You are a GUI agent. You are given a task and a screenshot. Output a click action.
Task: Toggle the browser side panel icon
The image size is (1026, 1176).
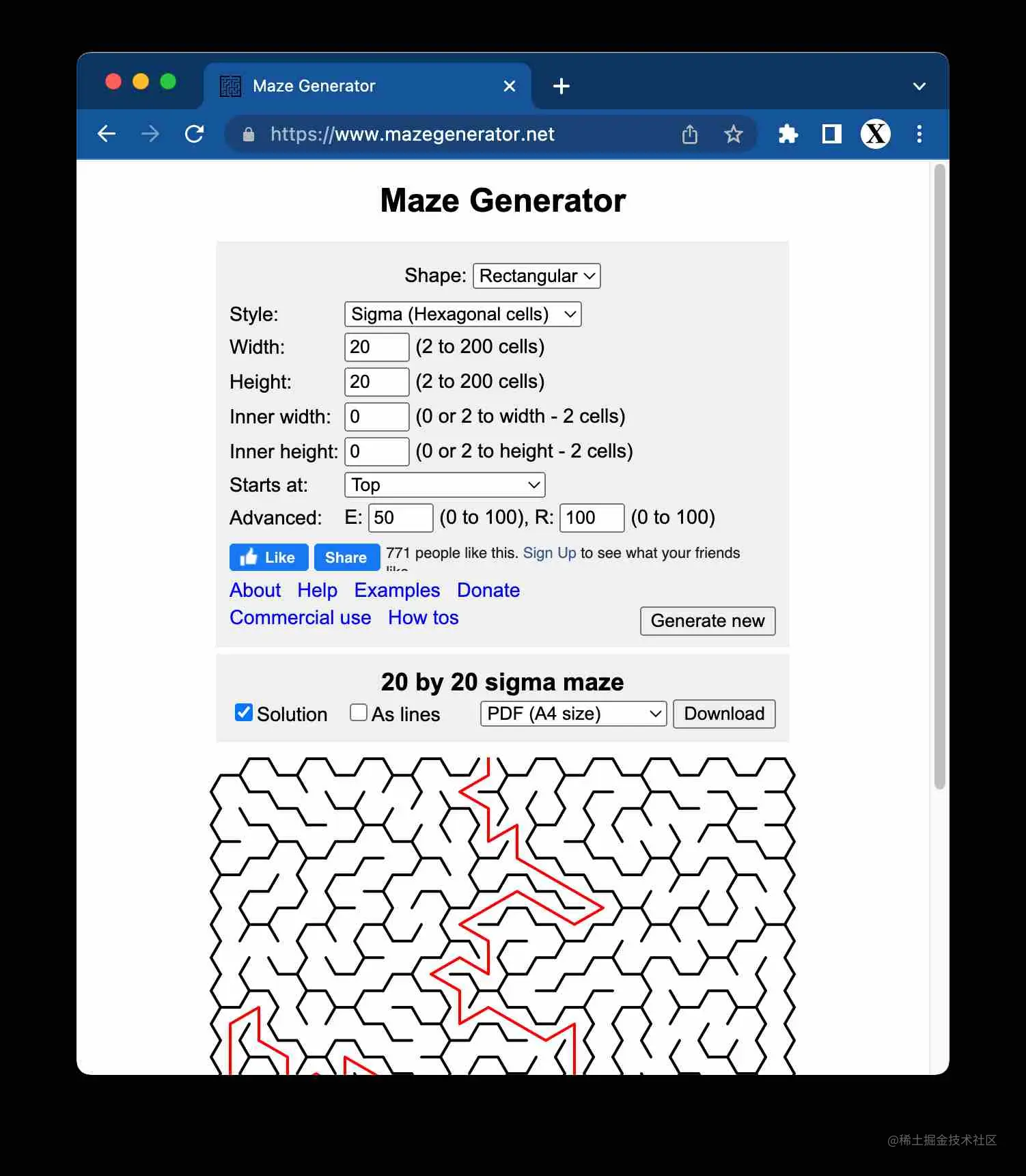(831, 134)
